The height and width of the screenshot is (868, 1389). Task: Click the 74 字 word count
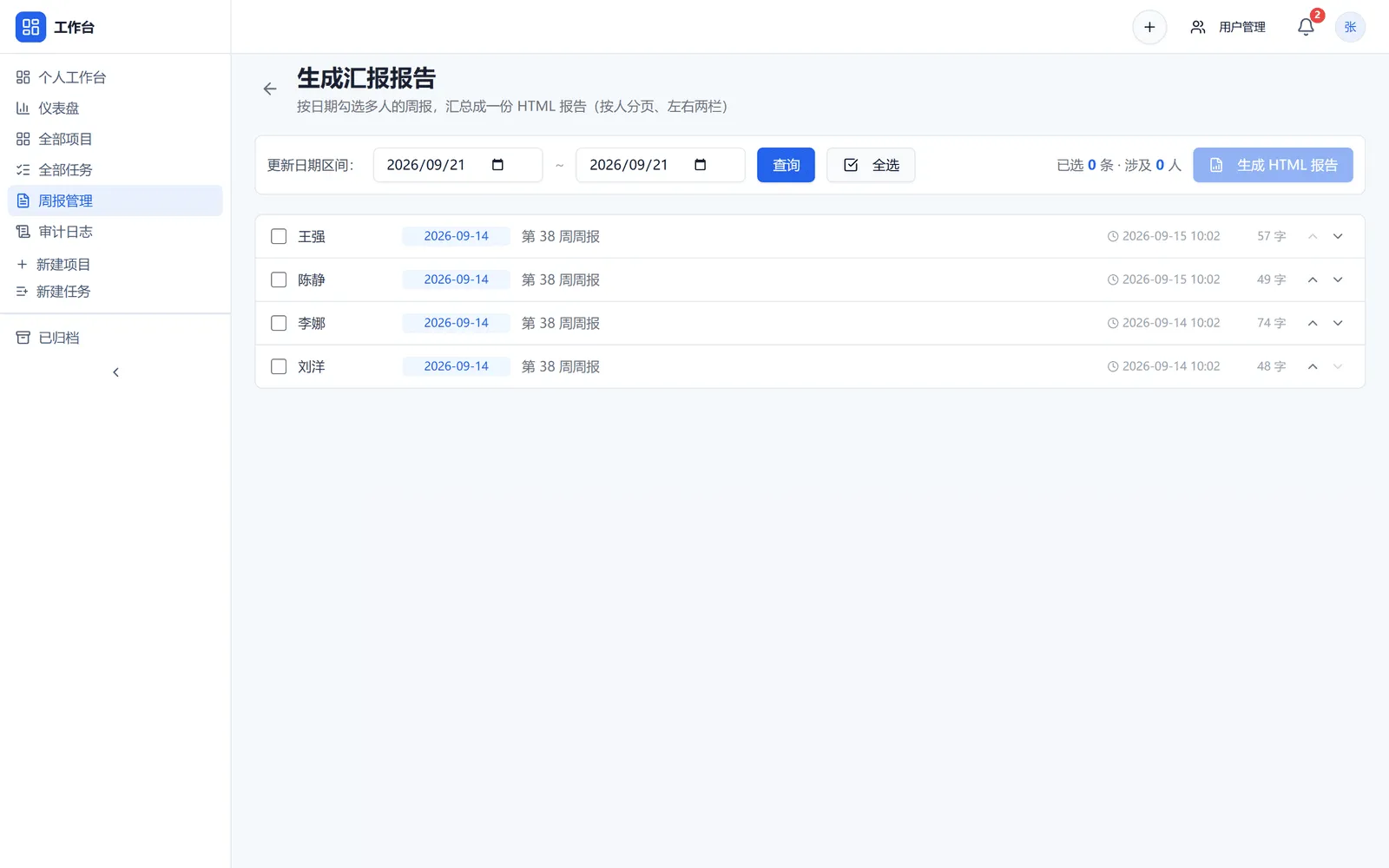tap(1272, 323)
